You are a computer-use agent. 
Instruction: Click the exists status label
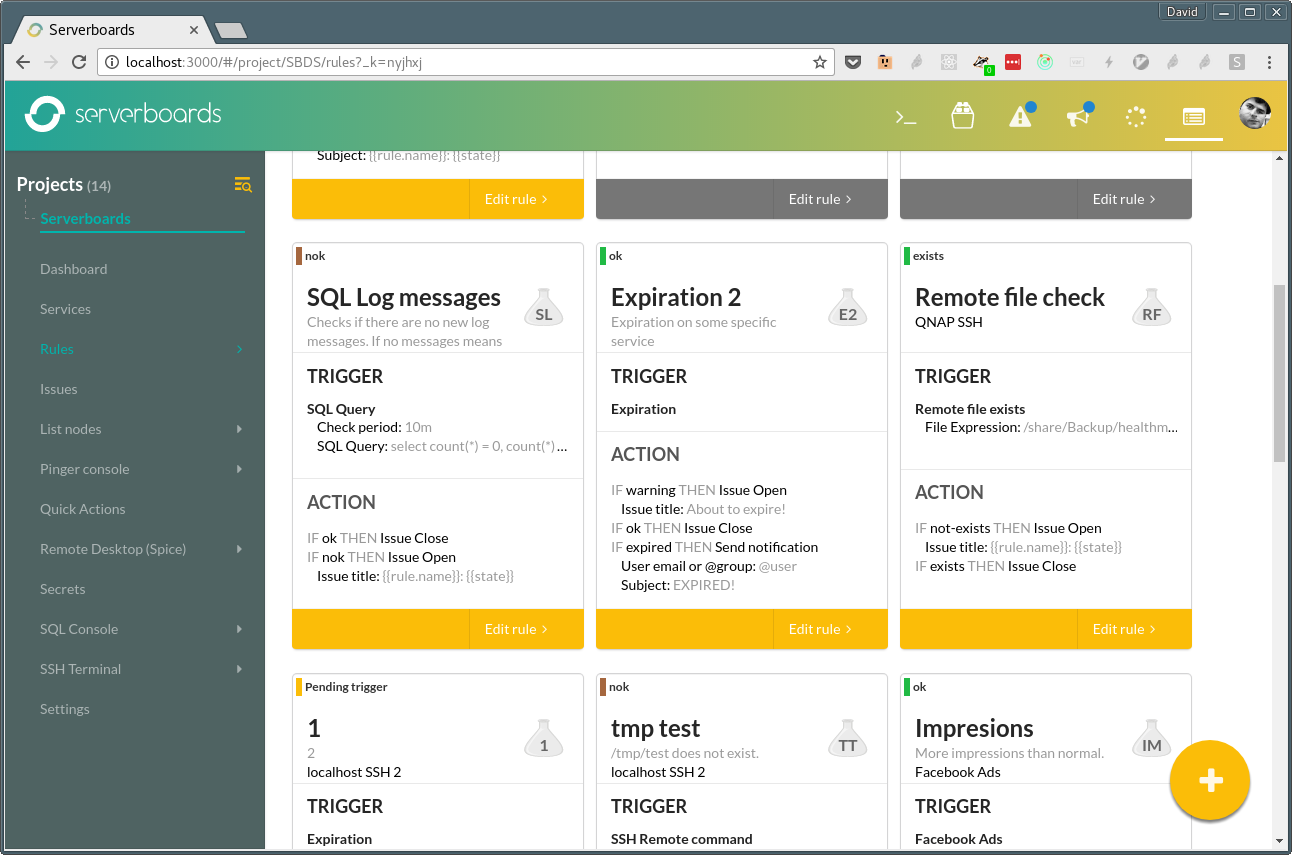point(928,256)
